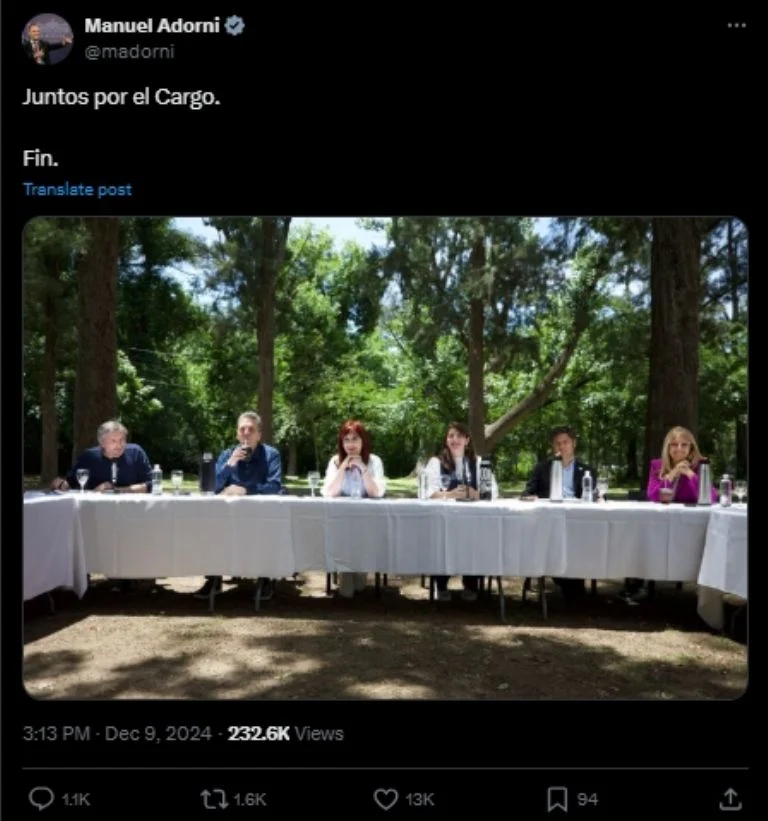Image resolution: width=768 pixels, height=821 pixels.
Task: Click the reply speech bubble icon
Action: tap(41, 798)
